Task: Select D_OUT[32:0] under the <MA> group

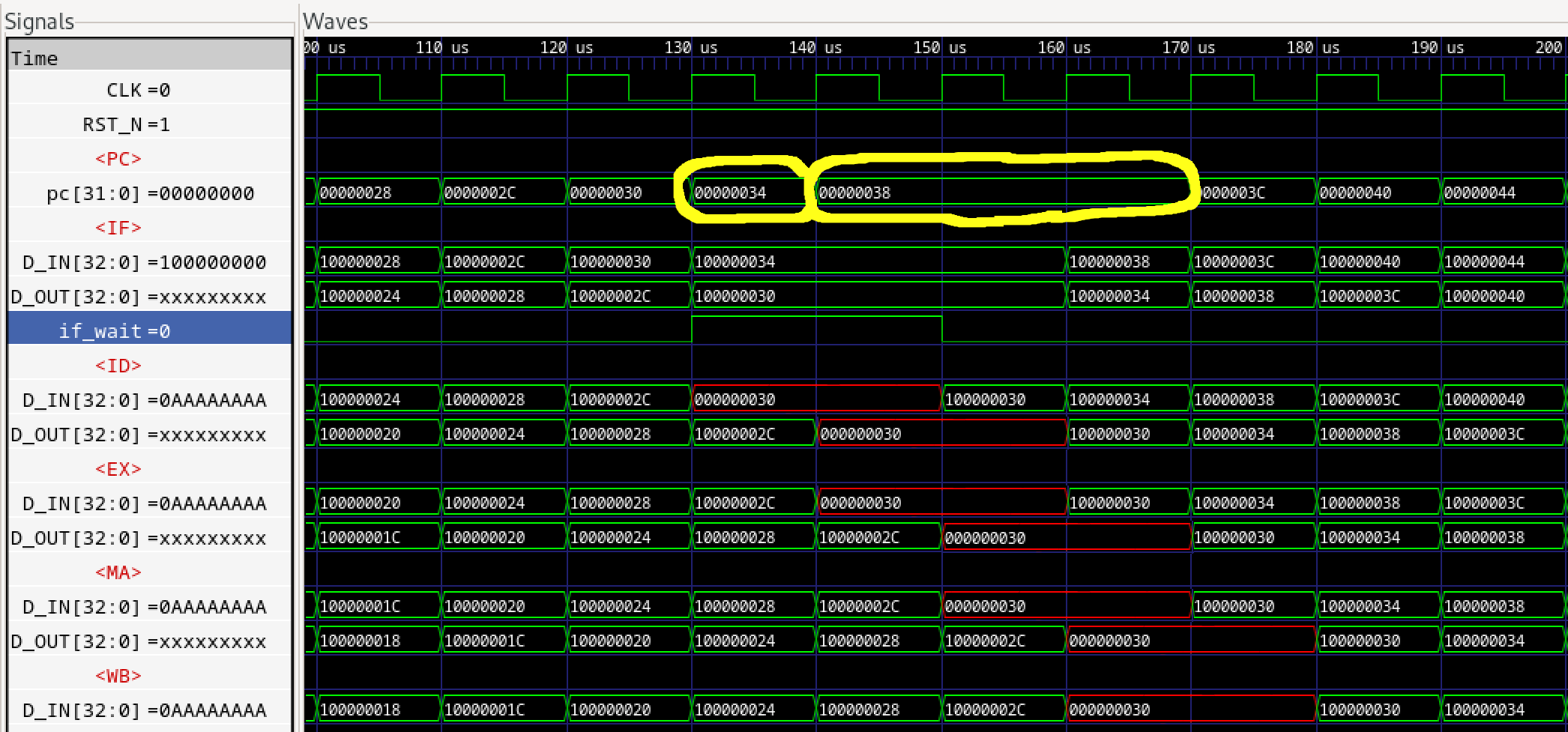Action: point(138,641)
